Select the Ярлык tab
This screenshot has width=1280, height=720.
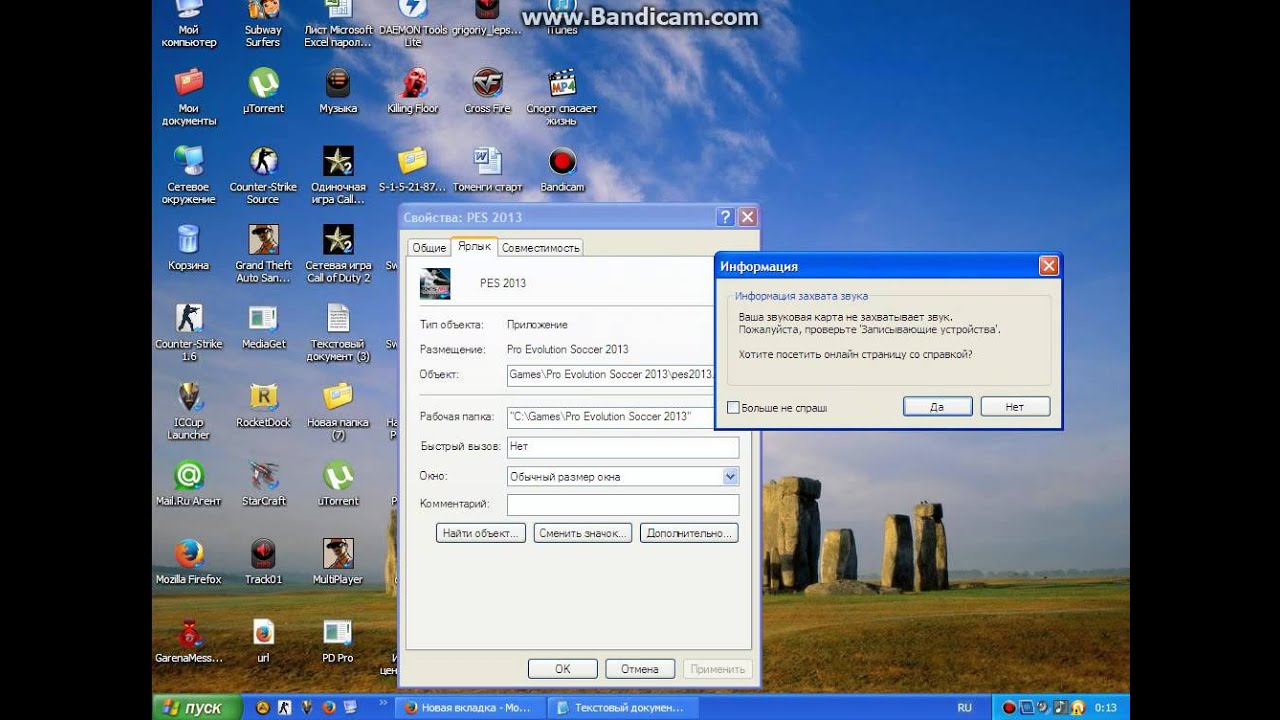[x=474, y=246]
